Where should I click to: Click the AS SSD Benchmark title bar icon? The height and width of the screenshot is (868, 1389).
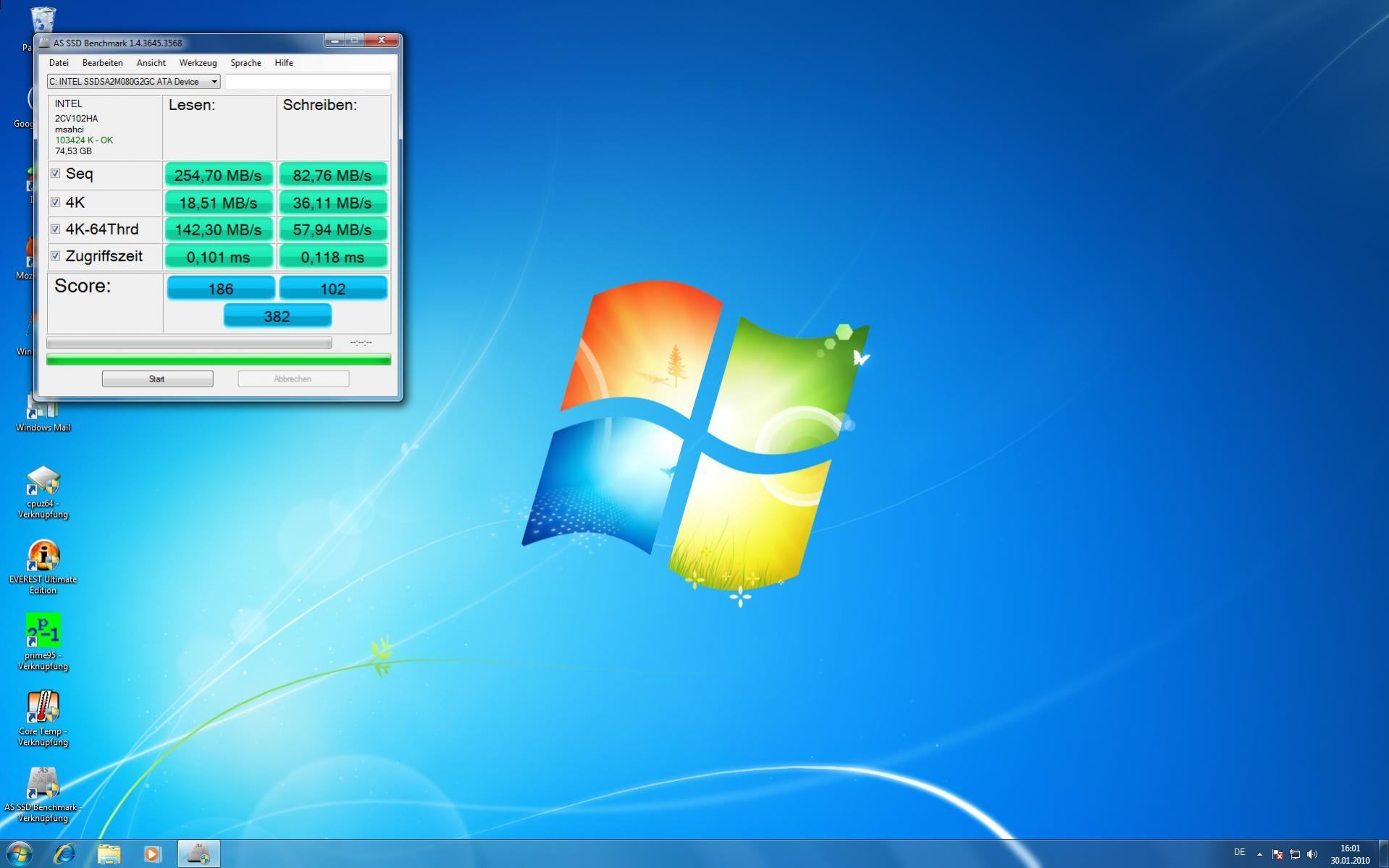tap(45, 43)
